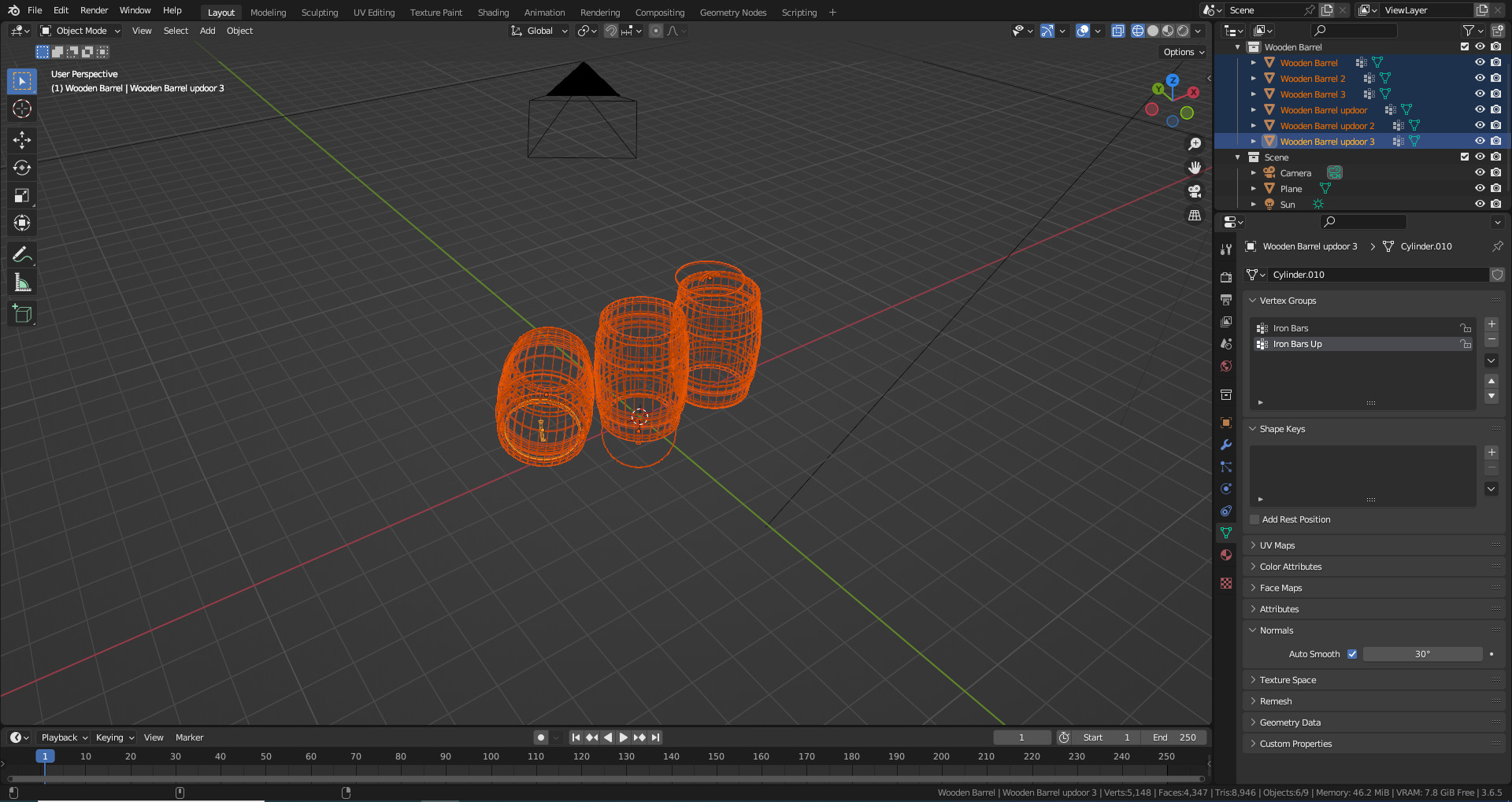The image size is (1512, 802).
Task: Click the mesh name field Cylinder.010
Action: 1377,275
